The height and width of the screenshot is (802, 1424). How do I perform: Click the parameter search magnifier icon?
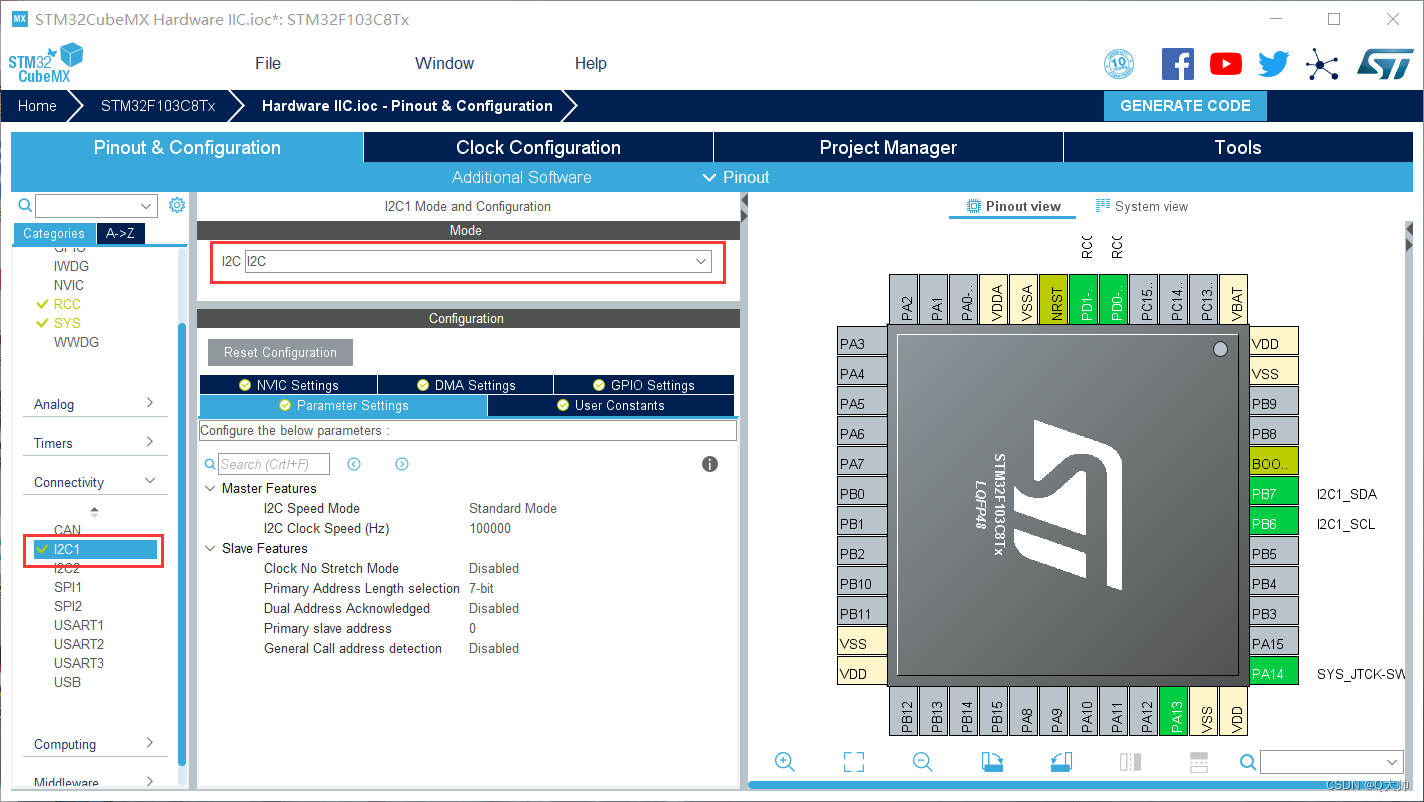(210, 464)
